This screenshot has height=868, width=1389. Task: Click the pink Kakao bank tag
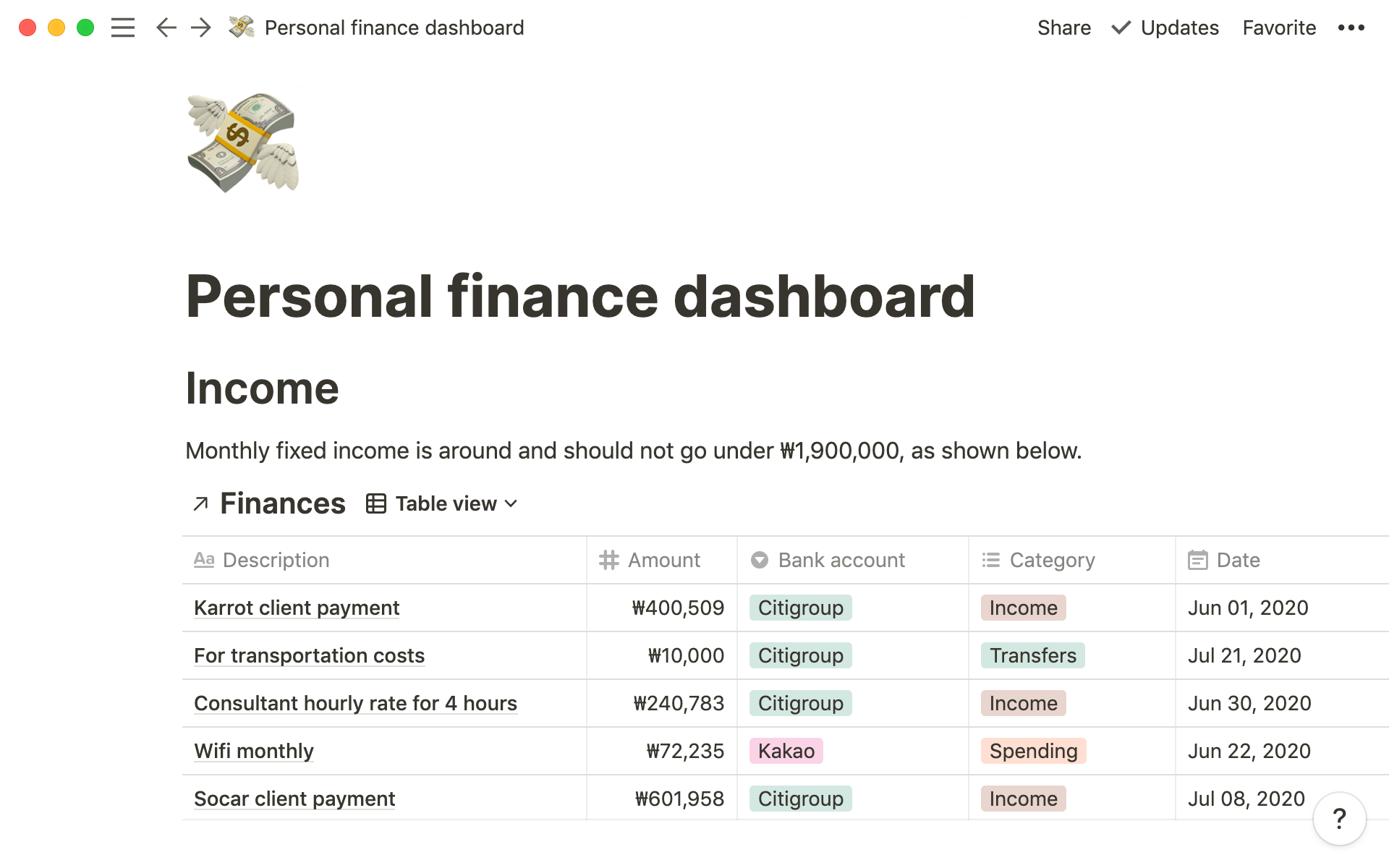point(786,751)
